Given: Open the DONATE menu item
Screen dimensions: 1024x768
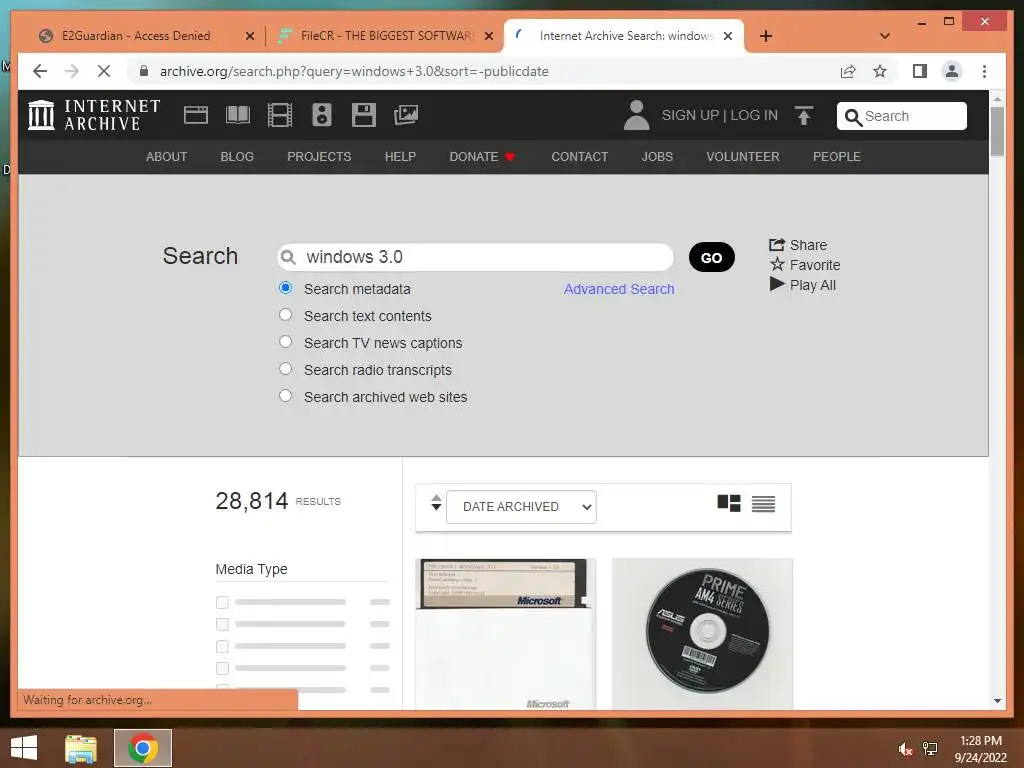Looking at the screenshot, I should click(x=482, y=157).
